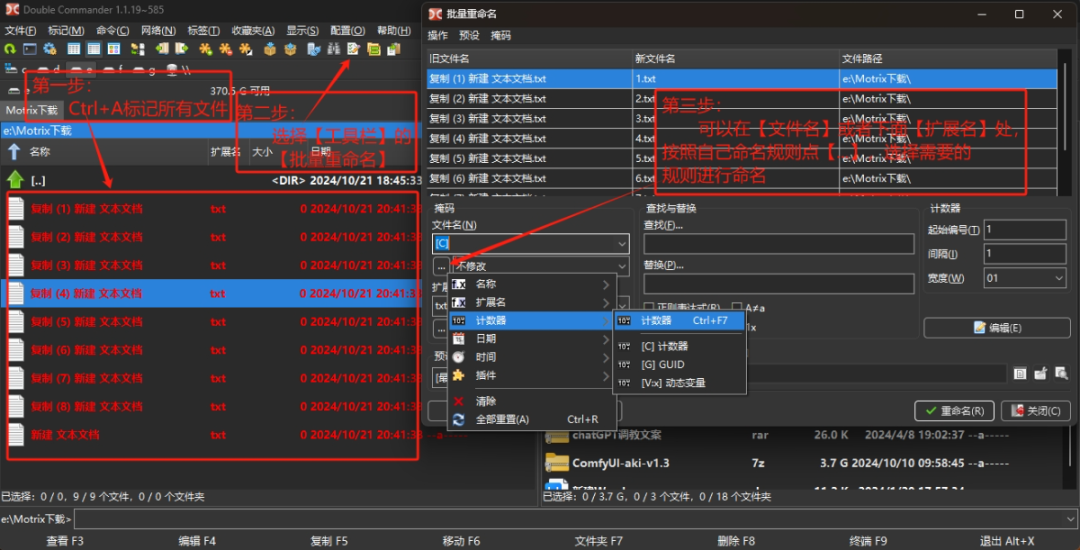Toggle the 正则表达式 checkbox

pos(648,308)
